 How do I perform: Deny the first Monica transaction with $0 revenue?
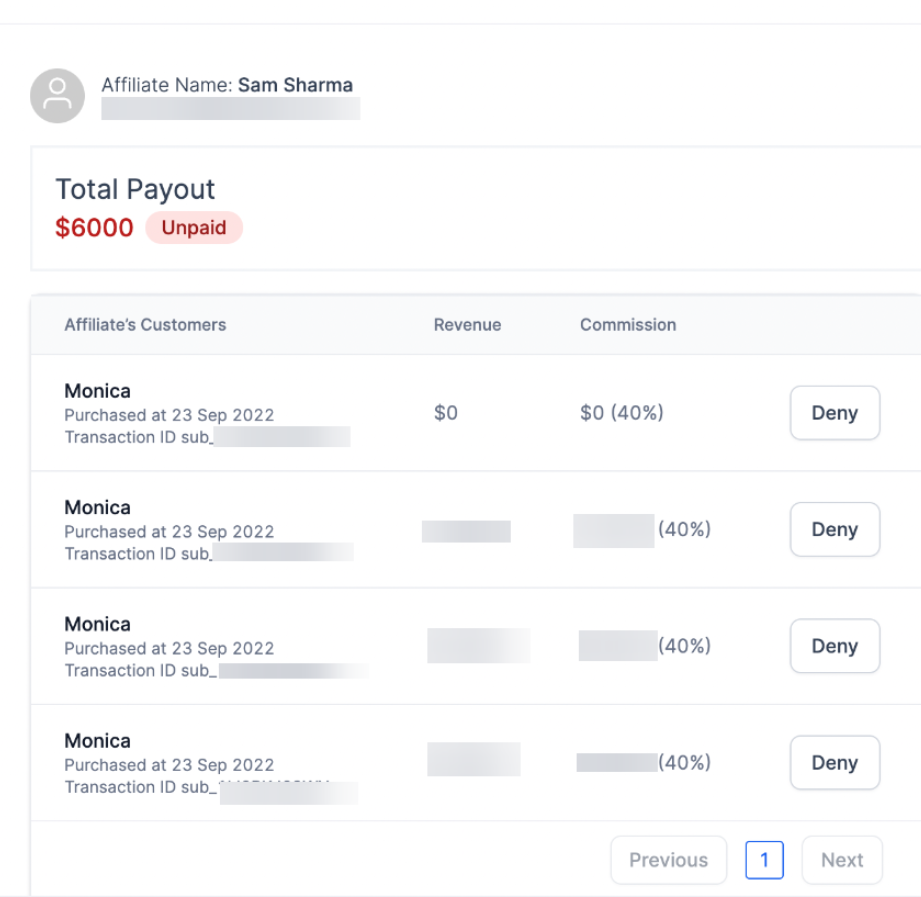pos(834,413)
